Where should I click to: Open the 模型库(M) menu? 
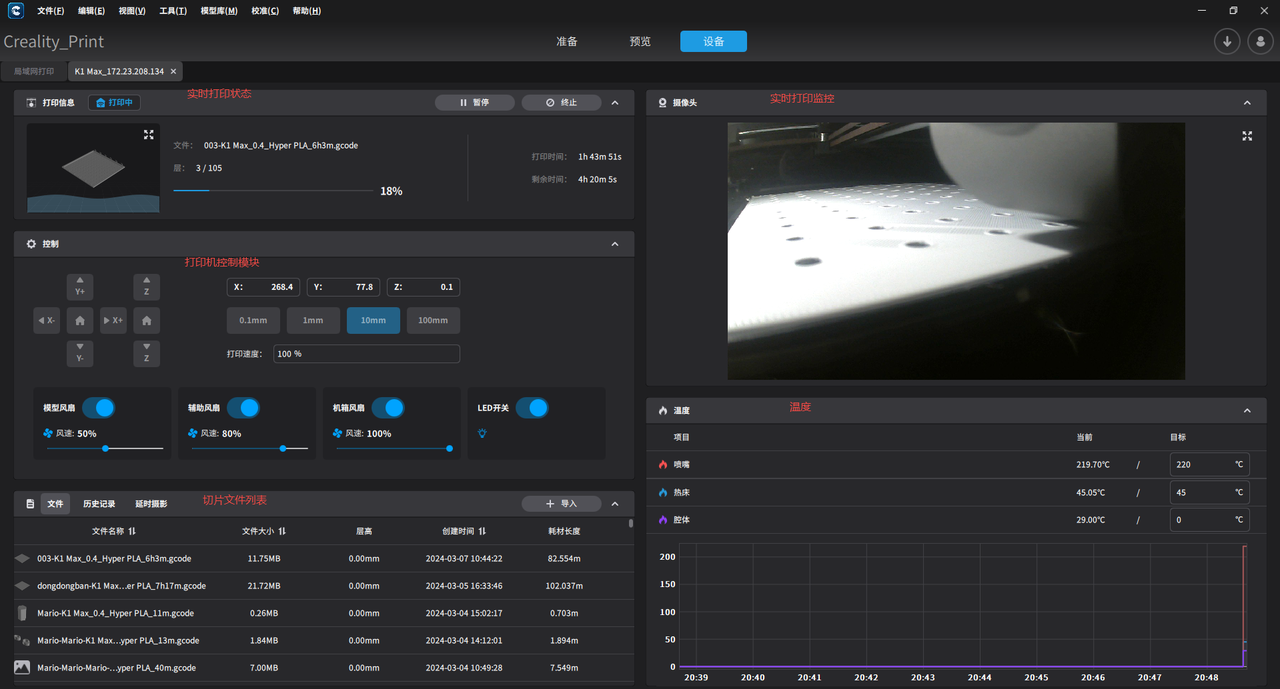pyautogui.click(x=219, y=11)
